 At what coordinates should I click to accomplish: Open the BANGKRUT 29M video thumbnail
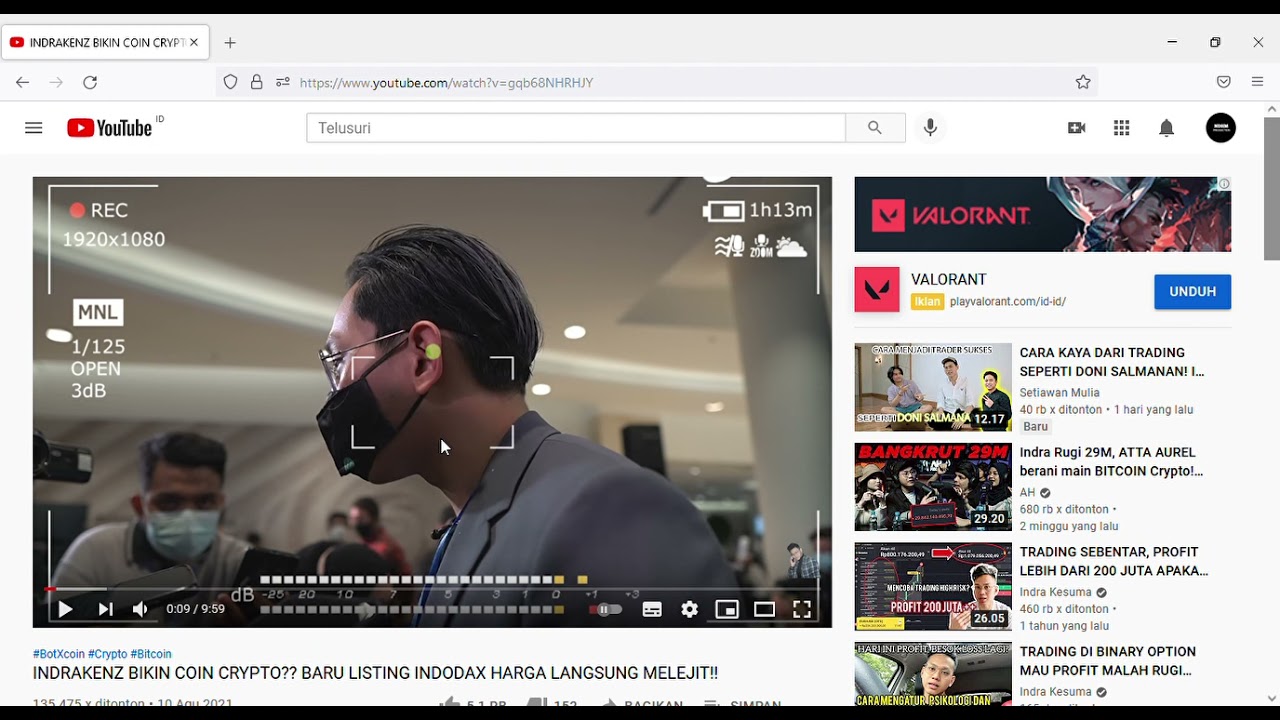933,487
